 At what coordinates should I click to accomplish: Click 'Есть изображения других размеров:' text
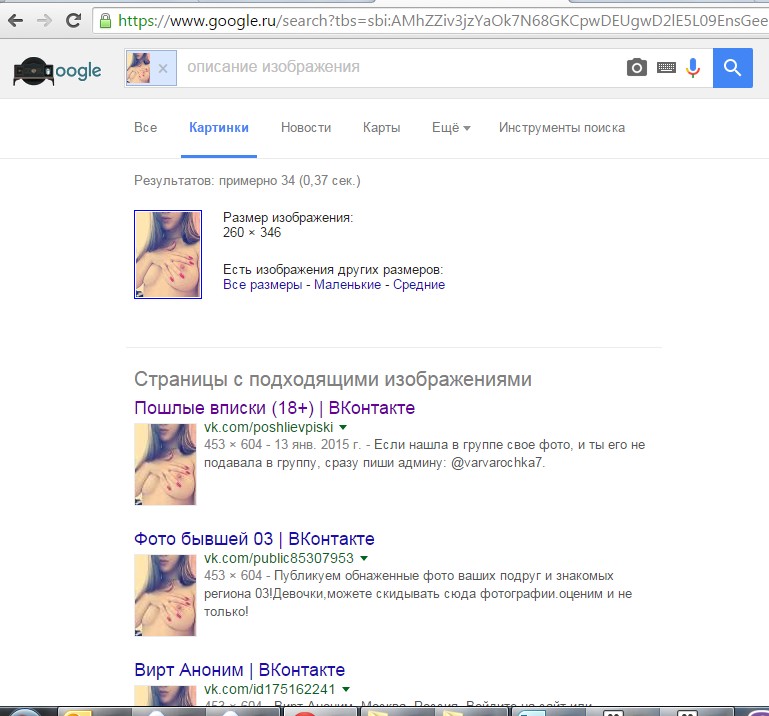pos(333,269)
